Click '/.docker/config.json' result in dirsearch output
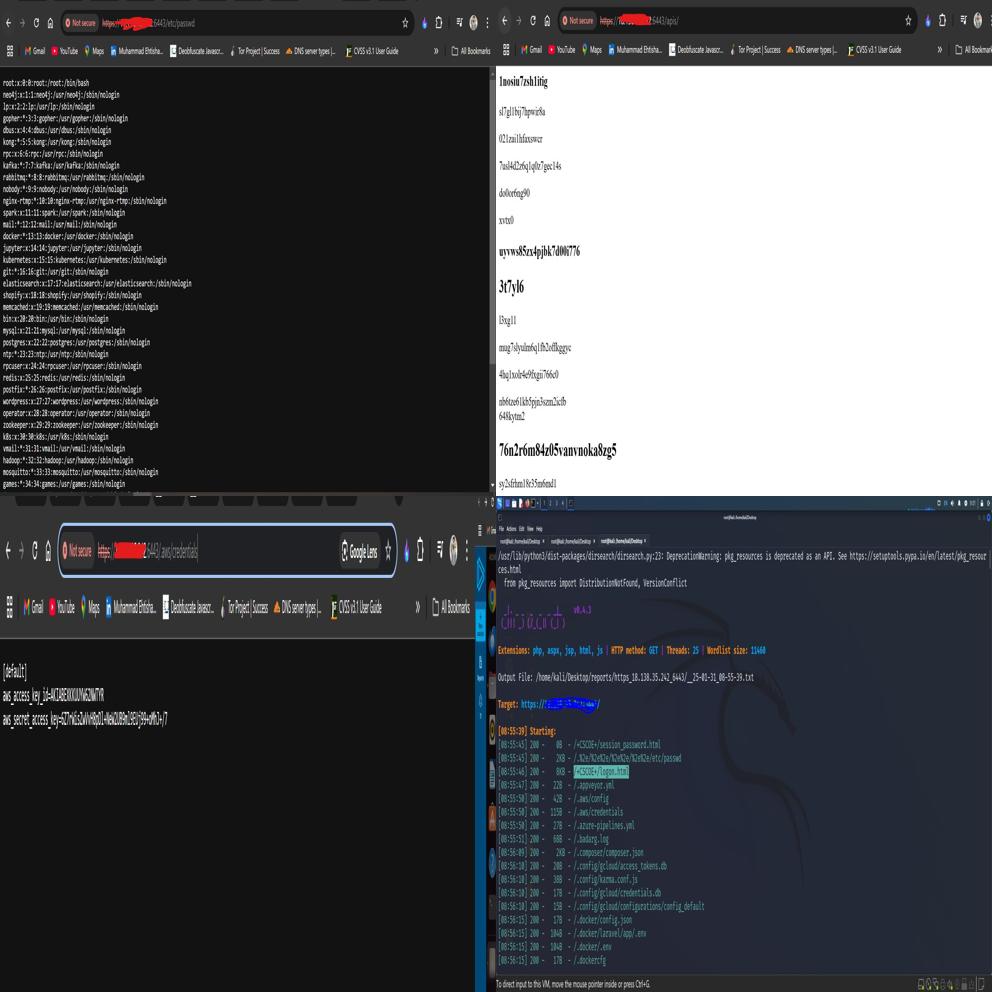The width and height of the screenshot is (992, 992). click(602, 920)
